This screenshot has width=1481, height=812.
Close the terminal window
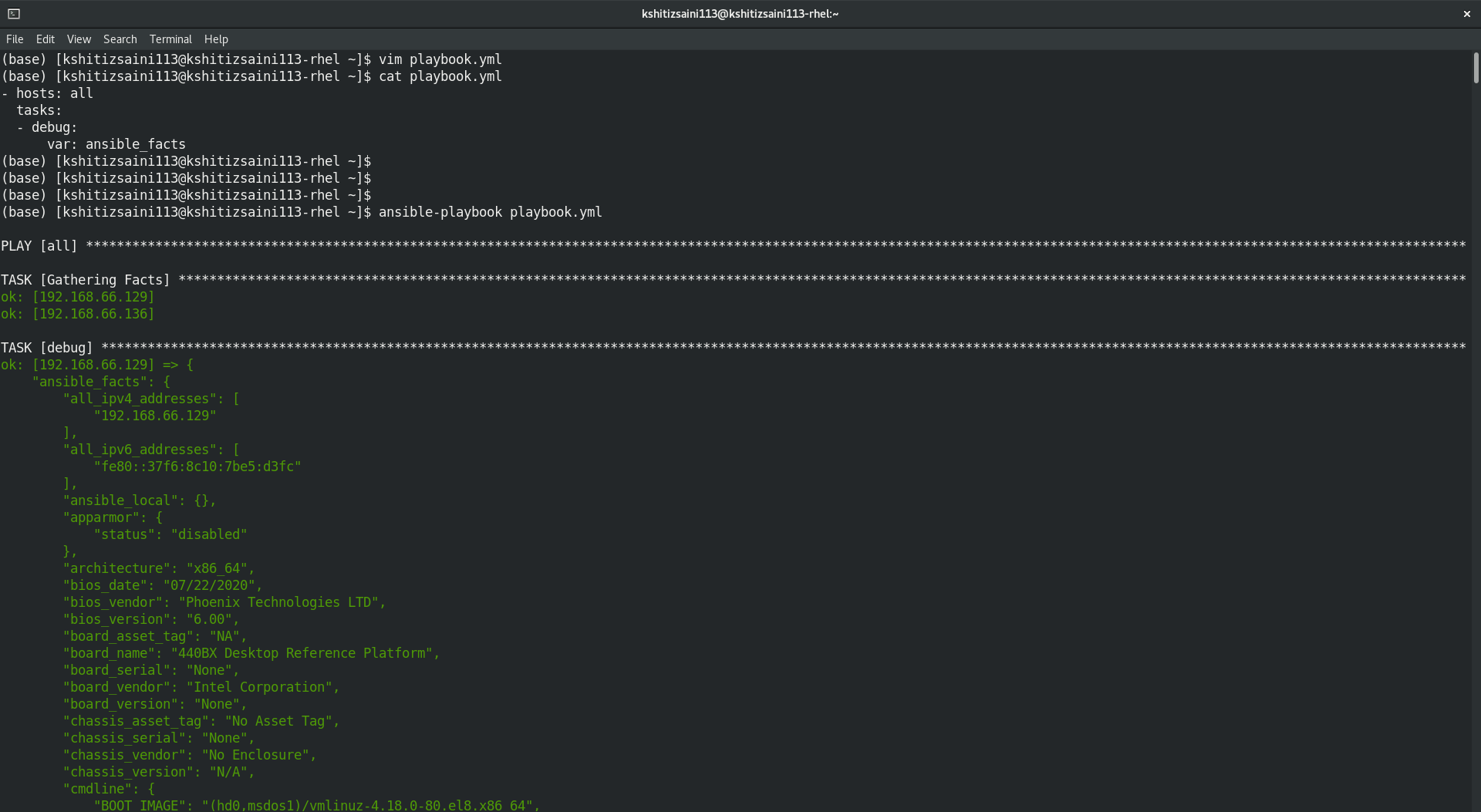pos(1466,14)
